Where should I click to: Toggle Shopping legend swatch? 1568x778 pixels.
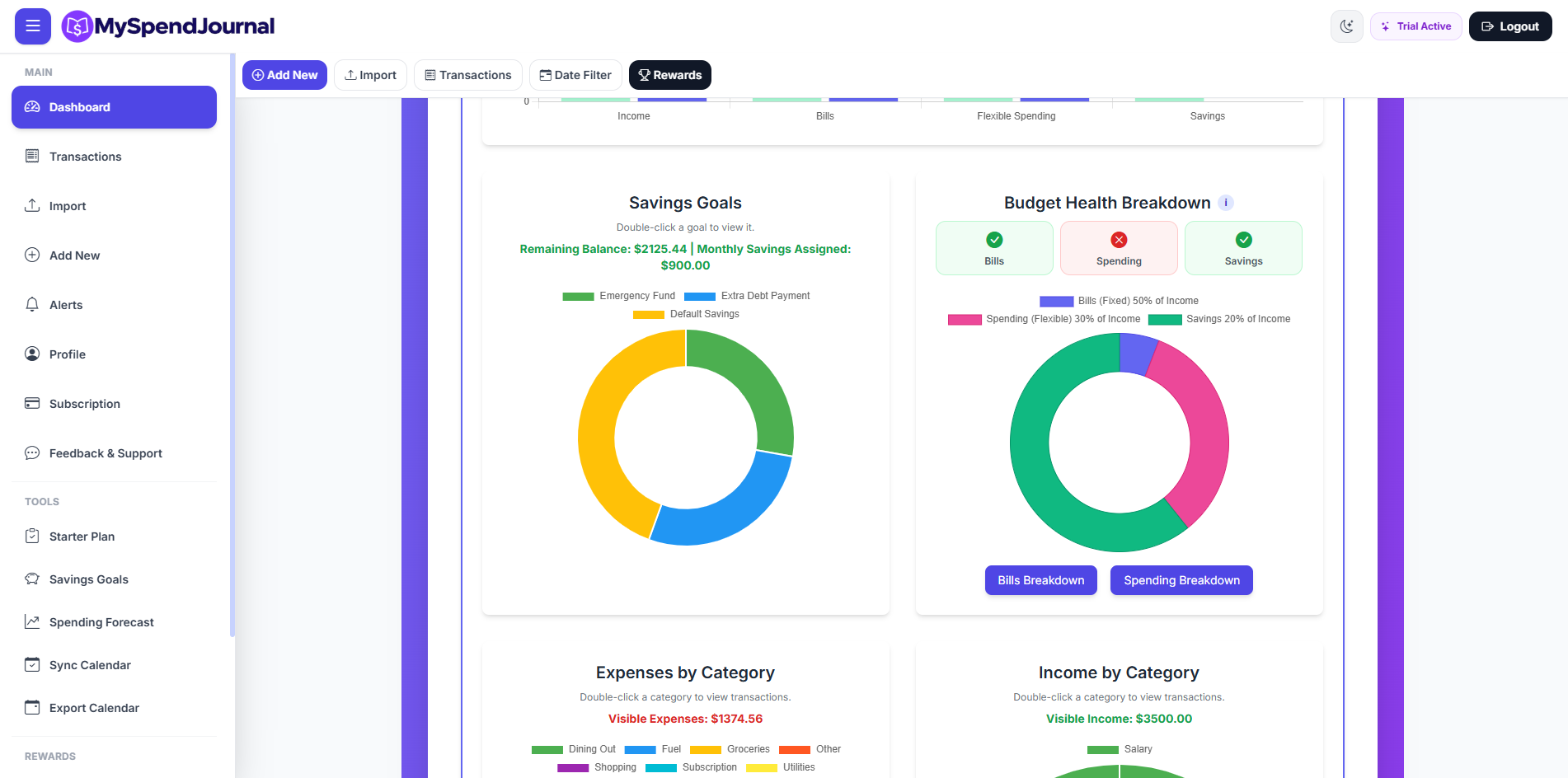point(573,768)
